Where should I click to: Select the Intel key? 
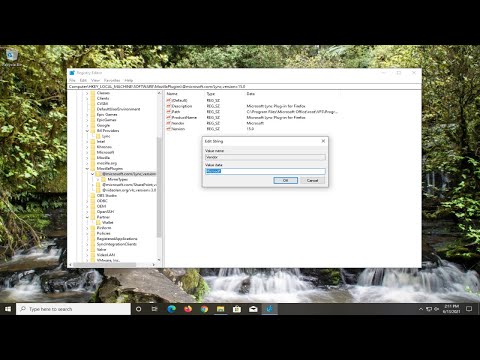pyautogui.click(x=101, y=142)
